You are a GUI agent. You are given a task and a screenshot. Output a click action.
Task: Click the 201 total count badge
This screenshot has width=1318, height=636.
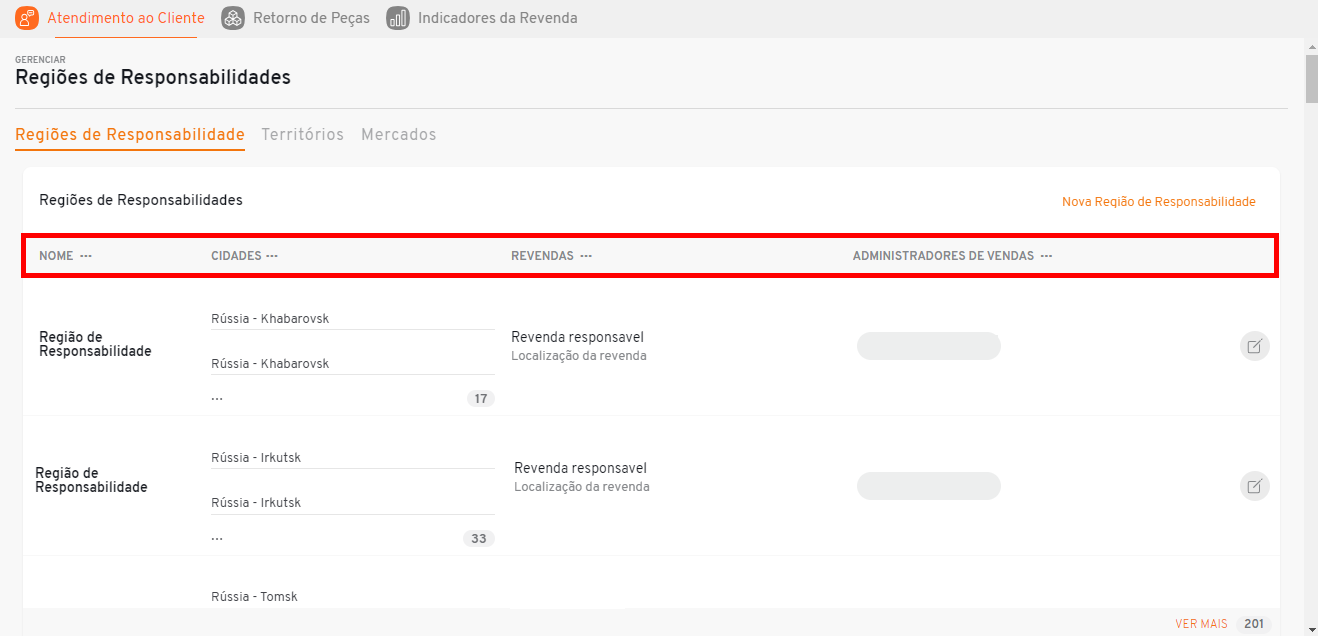1254,624
